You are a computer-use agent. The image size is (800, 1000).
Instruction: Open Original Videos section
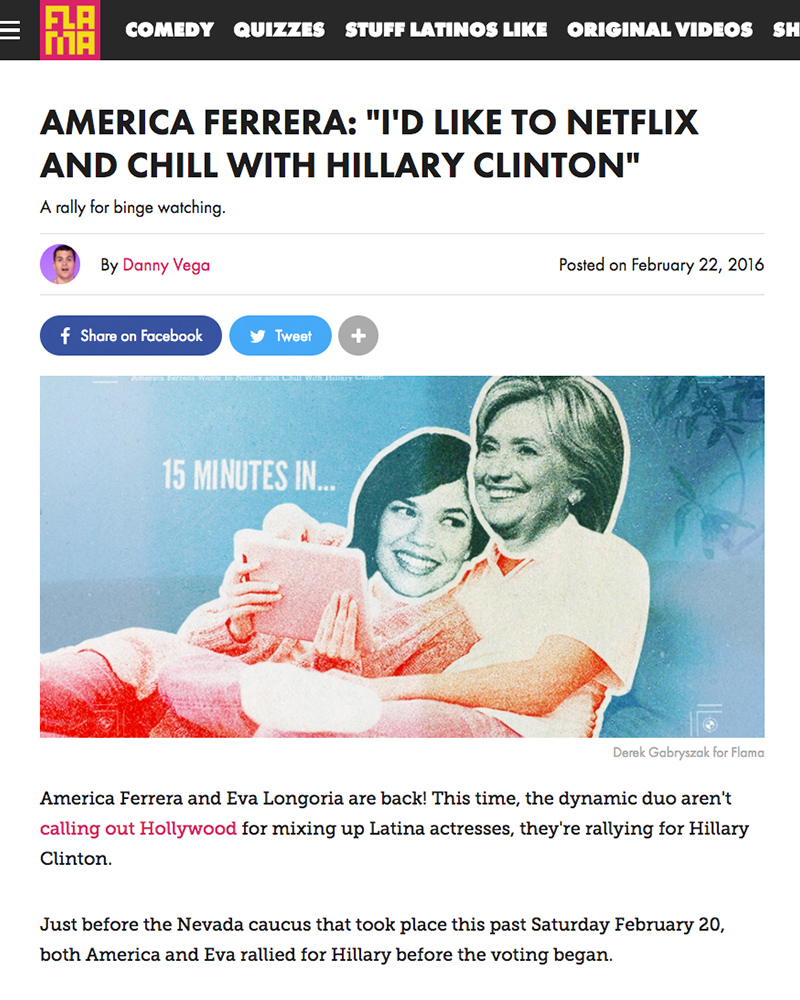click(660, 30)
